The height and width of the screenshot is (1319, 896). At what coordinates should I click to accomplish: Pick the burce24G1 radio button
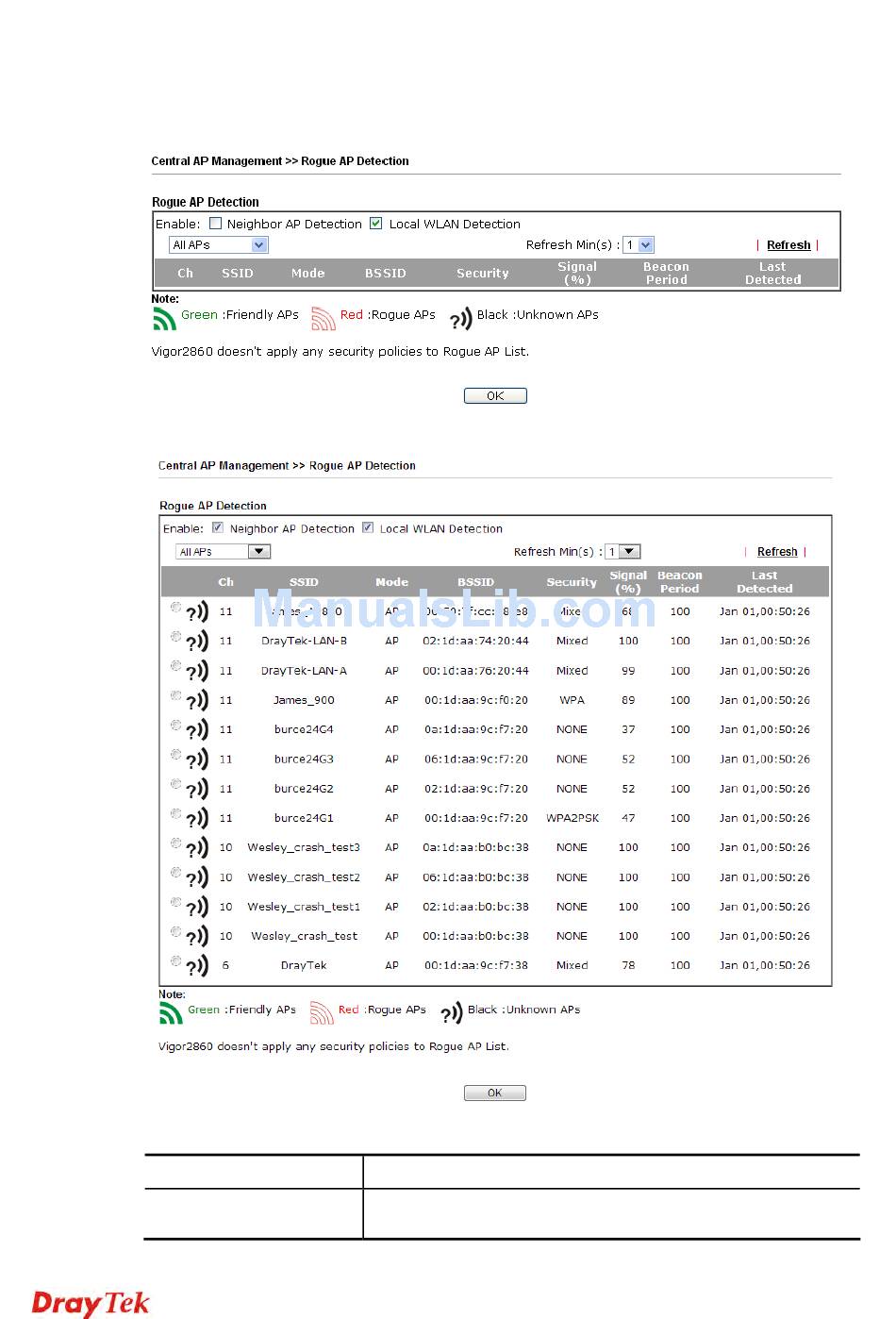[175, 813]
